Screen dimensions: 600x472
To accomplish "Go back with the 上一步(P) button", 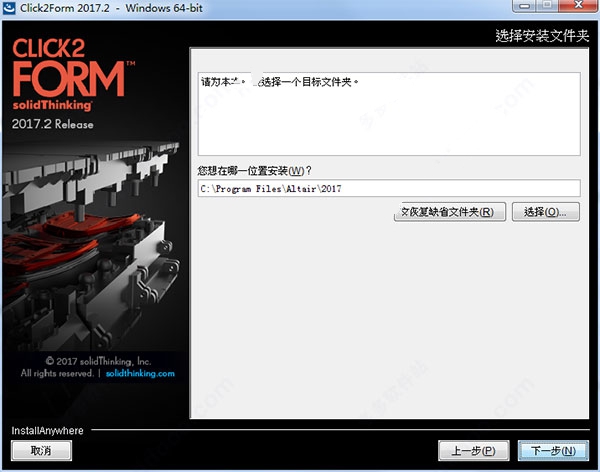I will point(473,451).
